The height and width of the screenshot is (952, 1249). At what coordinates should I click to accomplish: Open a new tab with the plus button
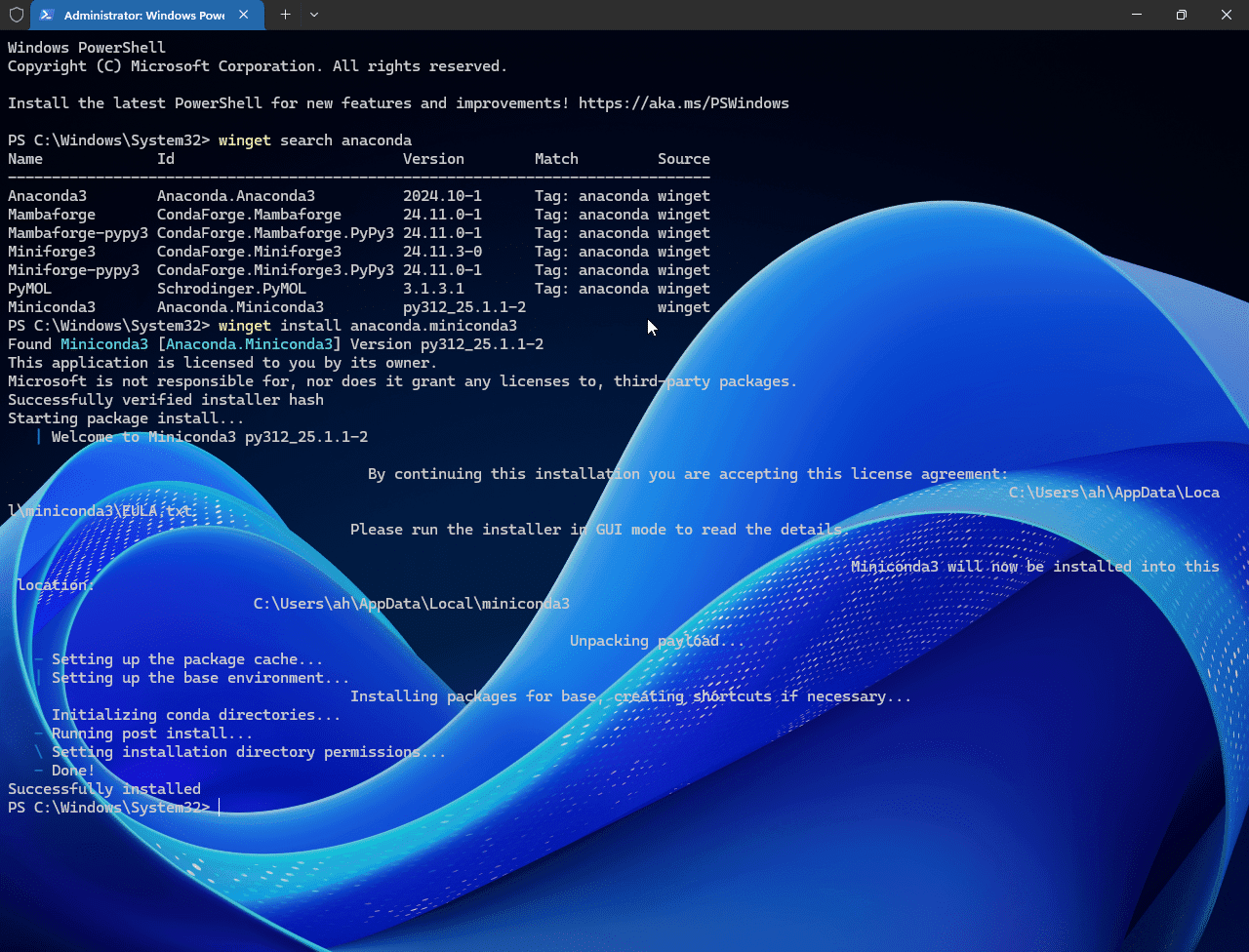click(285, 15)
